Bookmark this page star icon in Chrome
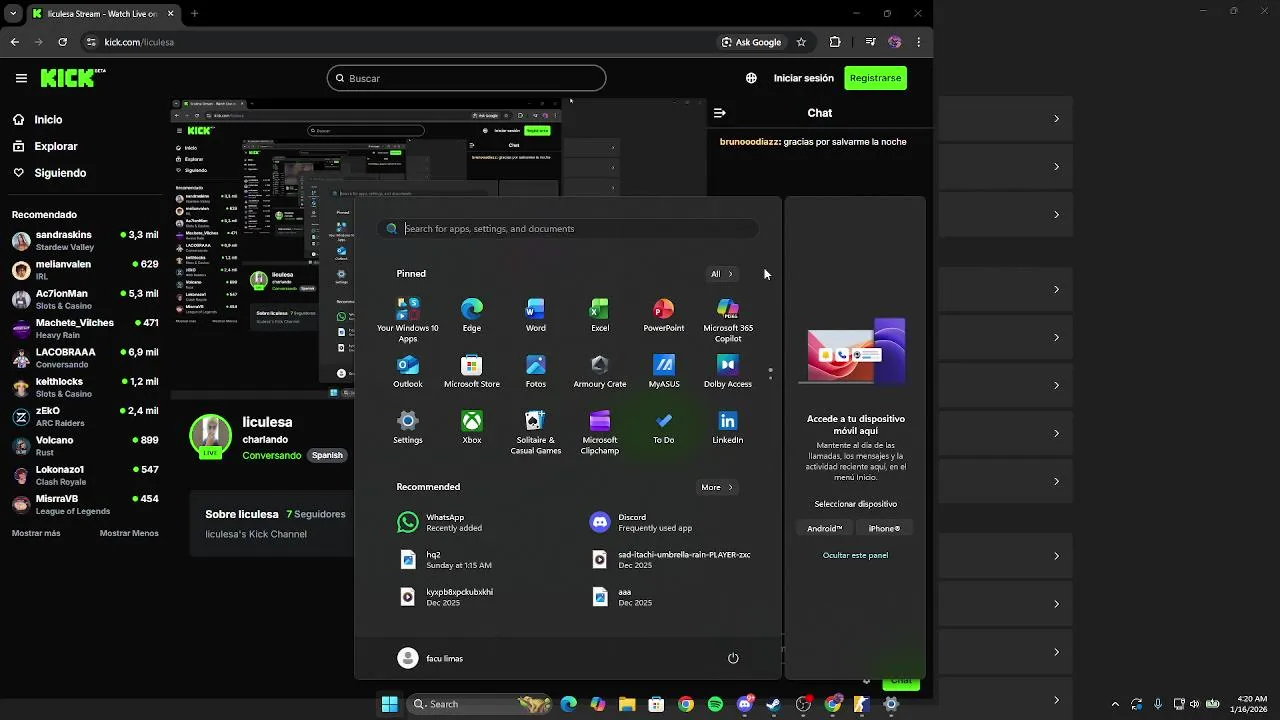 (801, 42)
